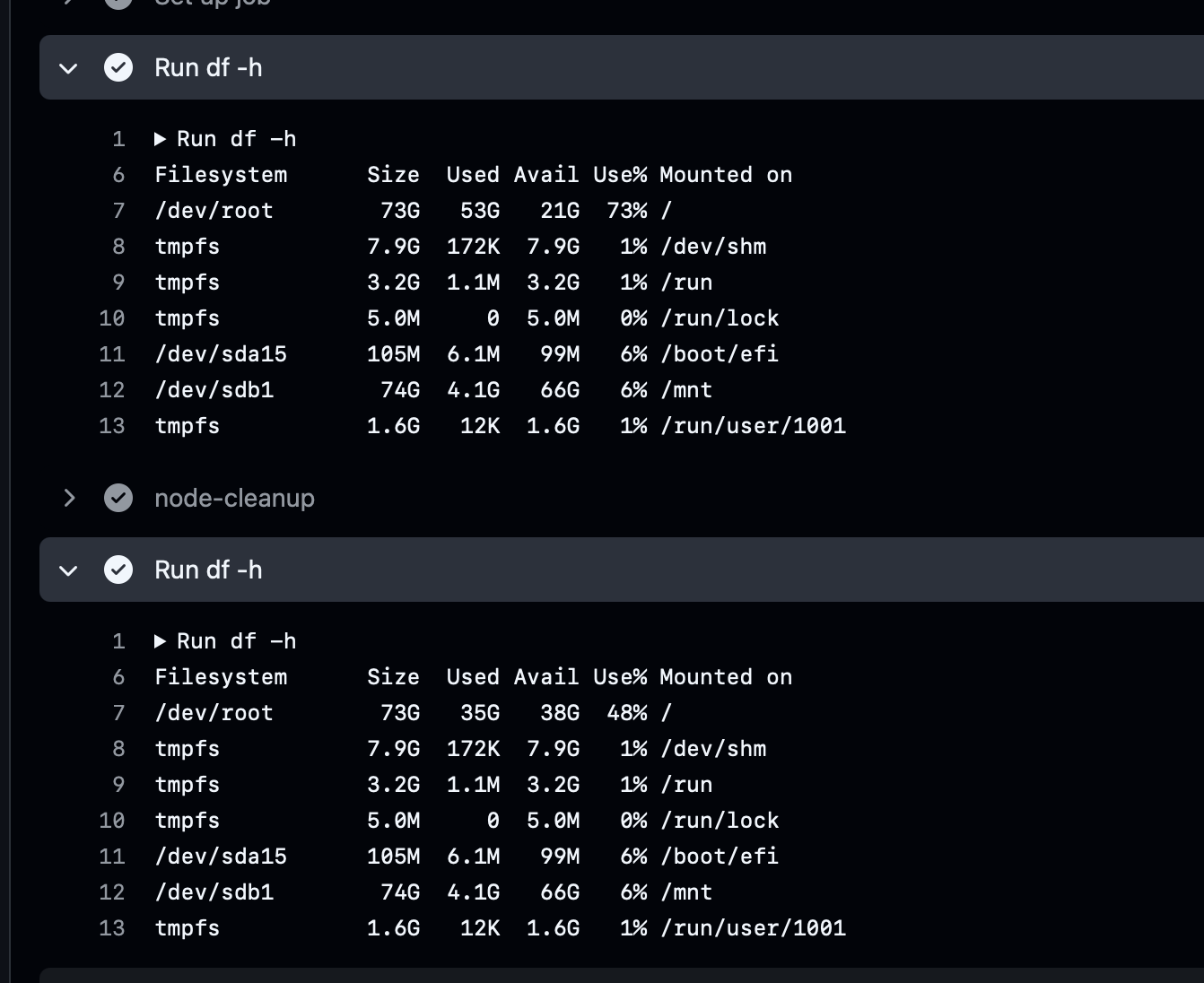This screenshot has width=1204, height=983.
Task: Click Run df -h title following node-cleanup
Action: 208,570
